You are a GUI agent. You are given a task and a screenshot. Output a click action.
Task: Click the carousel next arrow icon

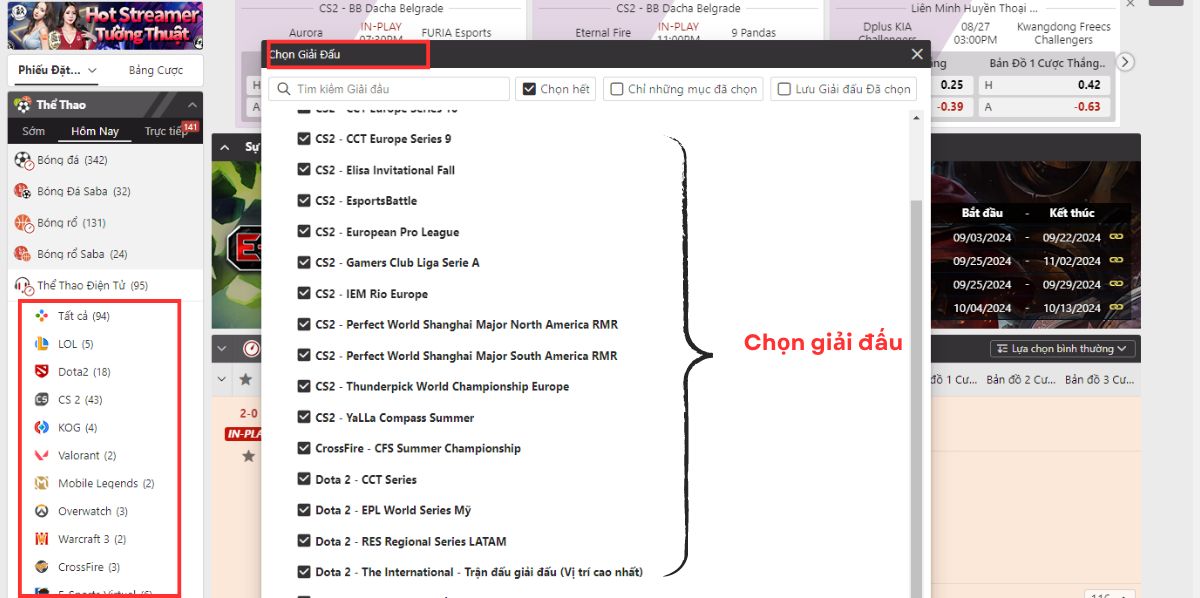point(1126,62)
